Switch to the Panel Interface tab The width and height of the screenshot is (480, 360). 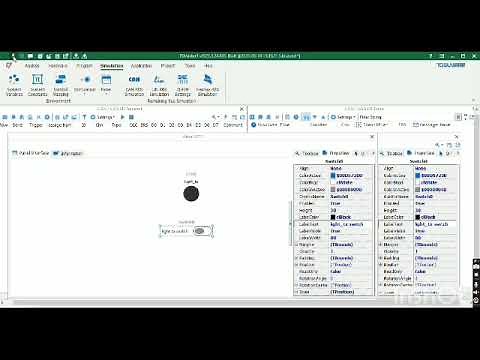31,153
